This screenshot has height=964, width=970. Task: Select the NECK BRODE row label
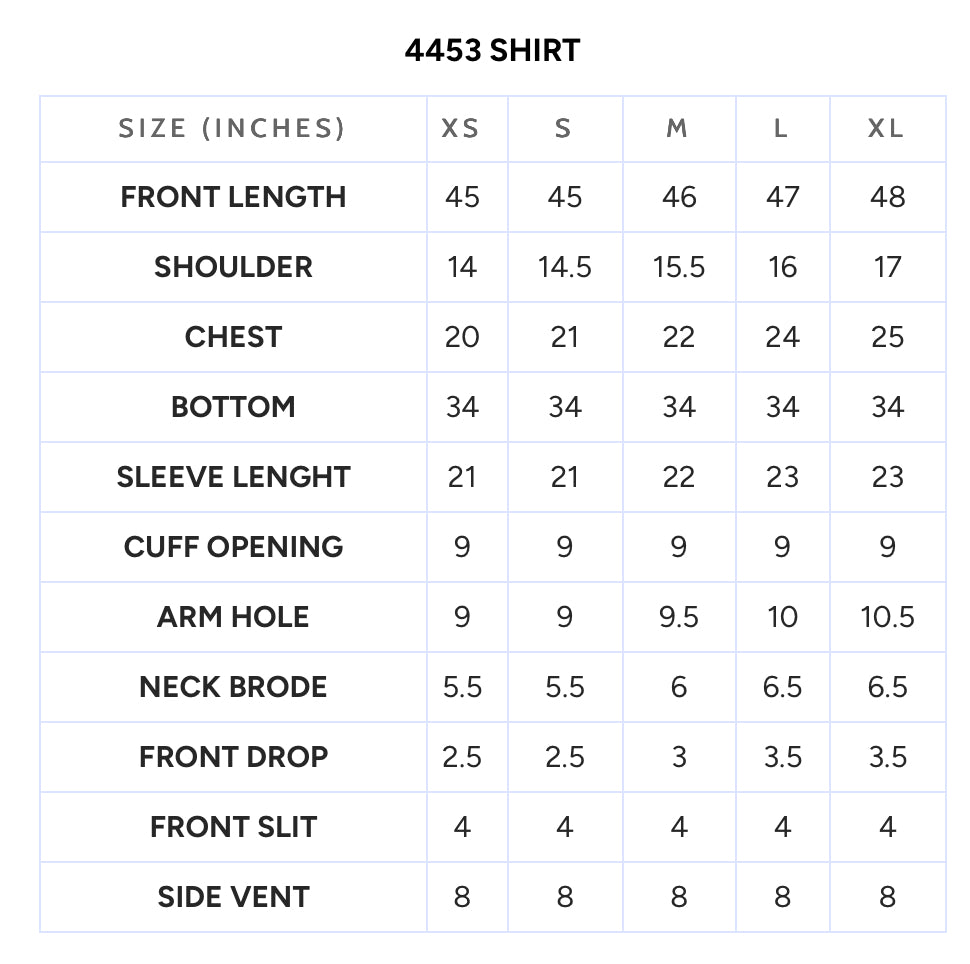[233, 687]
